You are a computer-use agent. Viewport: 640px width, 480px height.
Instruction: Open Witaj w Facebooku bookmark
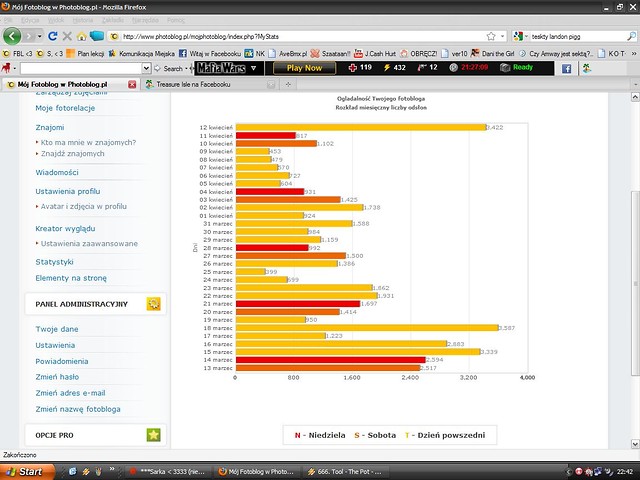210,53
